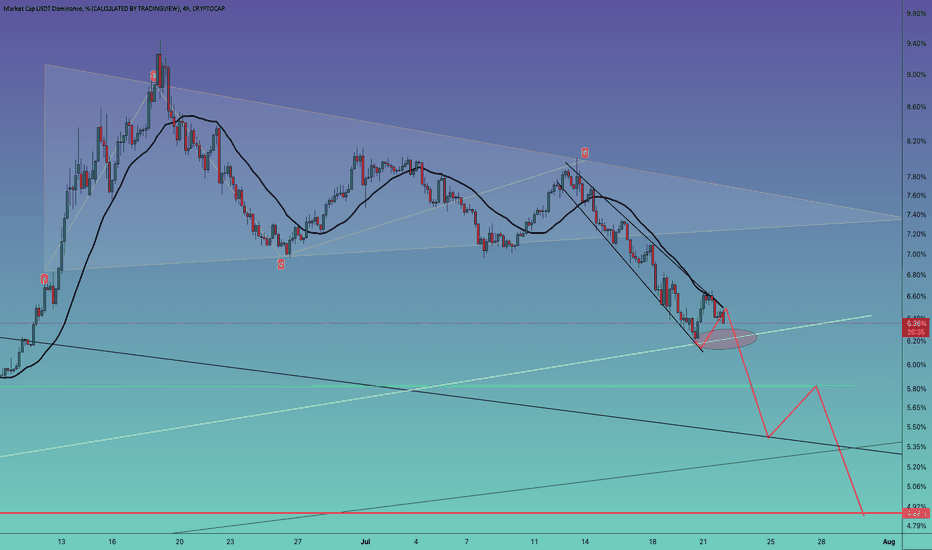This screenshot has width=932, height=550.
Task: Click the date label 13 on time axis
Action: point(61,542)
